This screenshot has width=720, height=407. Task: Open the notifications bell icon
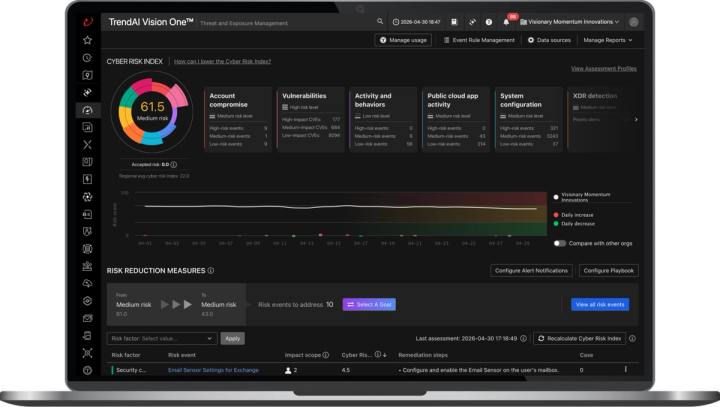point(506,22)
